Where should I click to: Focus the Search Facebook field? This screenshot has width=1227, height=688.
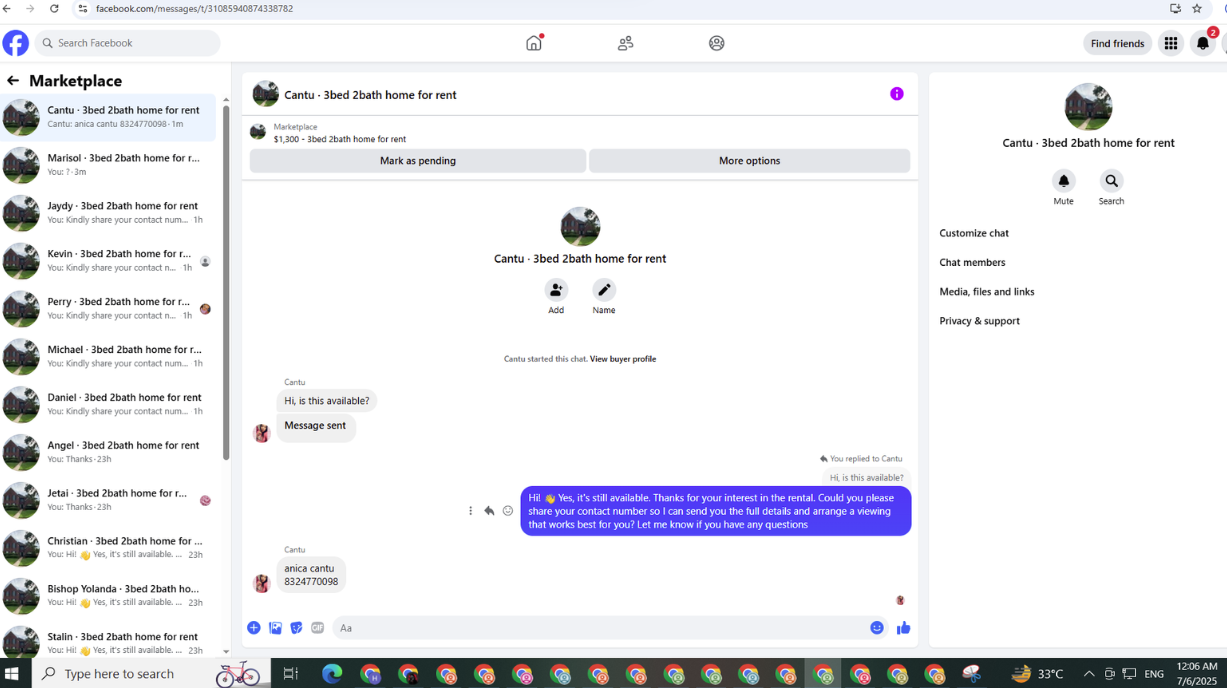click(x=128, y=43)
